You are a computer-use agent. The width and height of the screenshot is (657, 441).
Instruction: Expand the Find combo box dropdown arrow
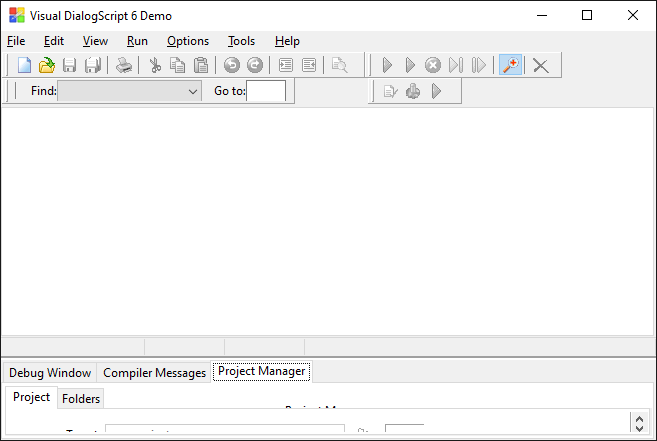click(x=193, y=91)
